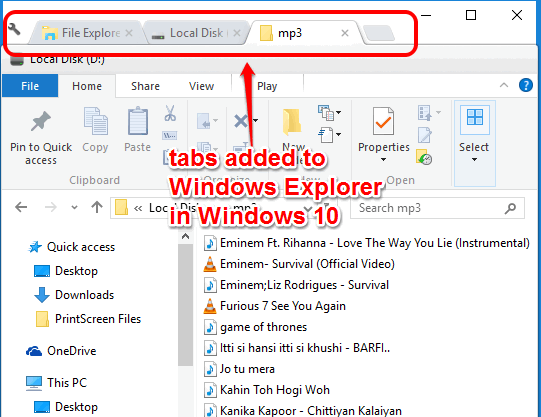Click the navigation pane scrollbar thumb
Viewport: 541px width, 417px height.
point(185,305)
